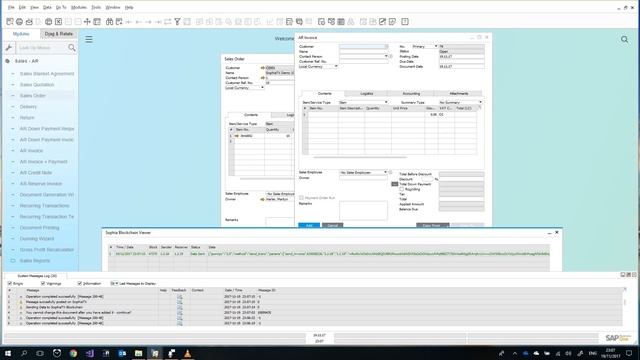
Task: Open the Tools menu
Action: coord(96,7)
